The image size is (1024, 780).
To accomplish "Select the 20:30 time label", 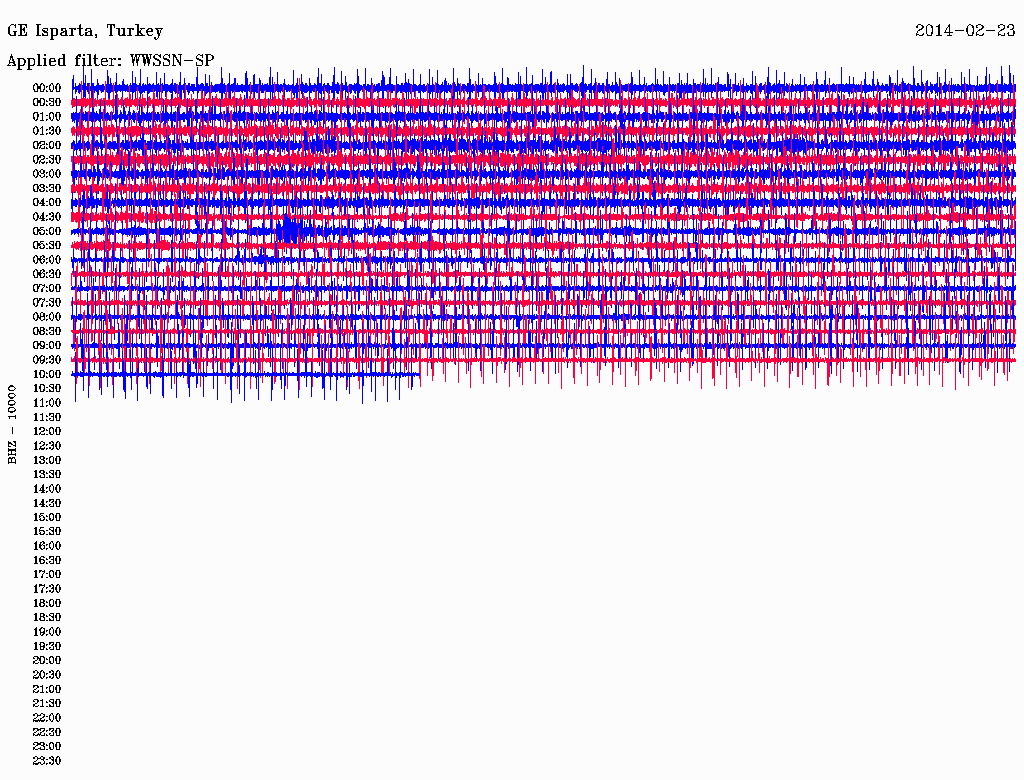I will click(x=47, y=675).
